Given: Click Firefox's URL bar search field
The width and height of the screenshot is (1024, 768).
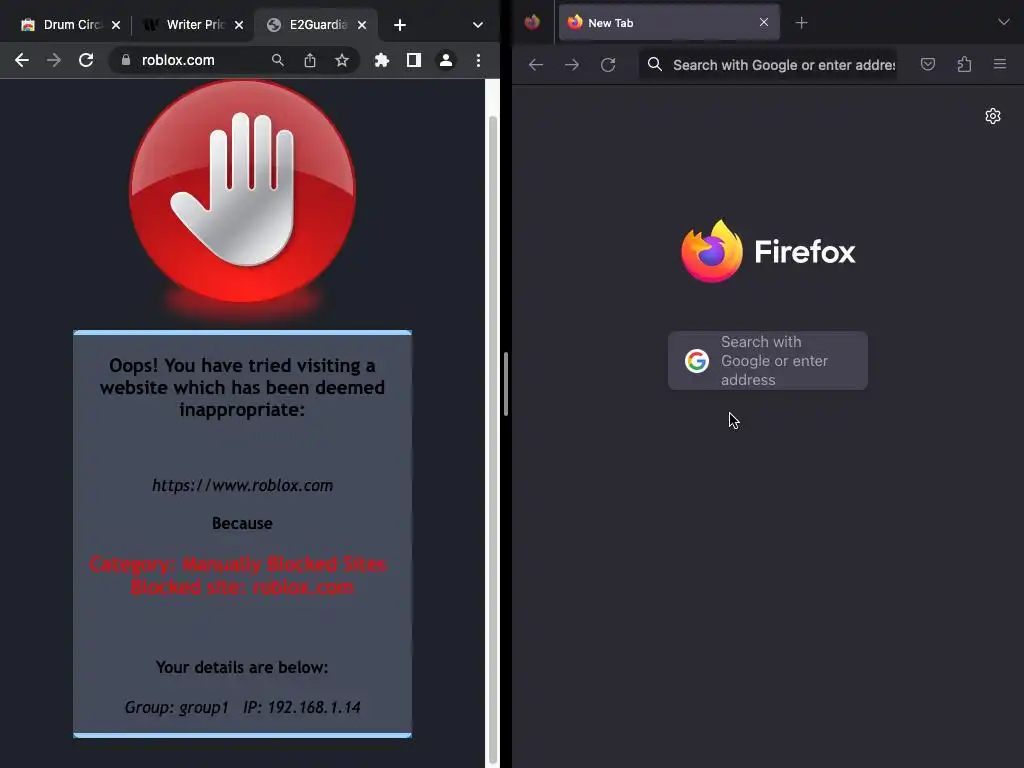Looking at the screenshot, I should coord(768,65).
